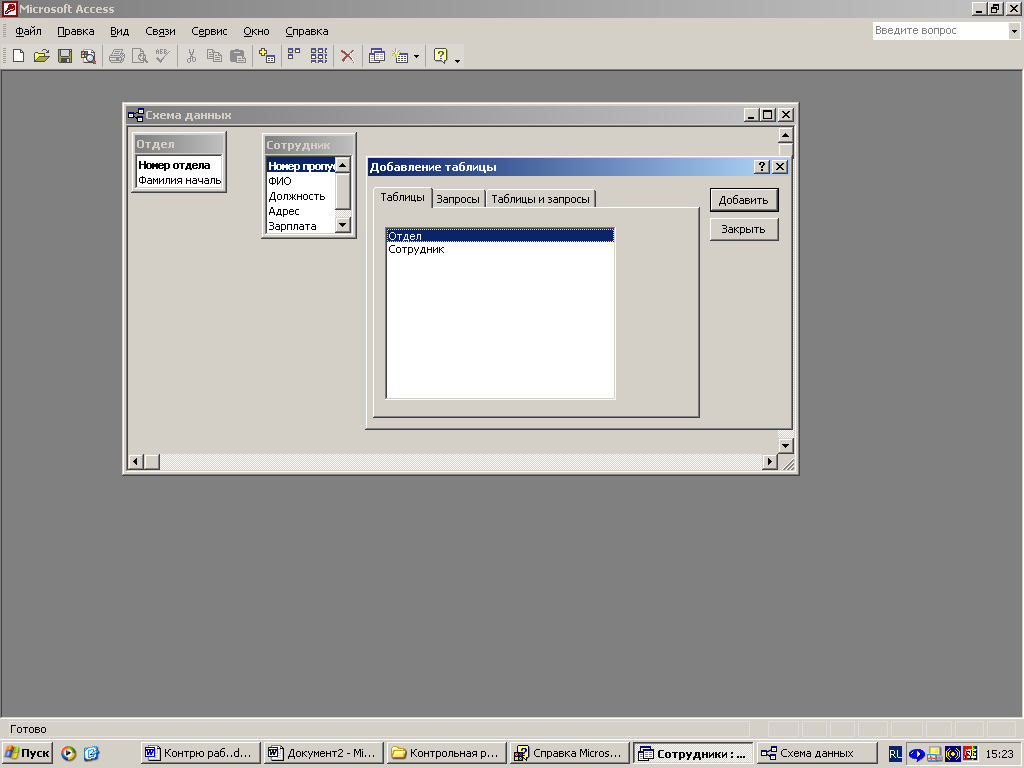Select Отдел in the table list
1024x768 pixels.
pos(500,236)
